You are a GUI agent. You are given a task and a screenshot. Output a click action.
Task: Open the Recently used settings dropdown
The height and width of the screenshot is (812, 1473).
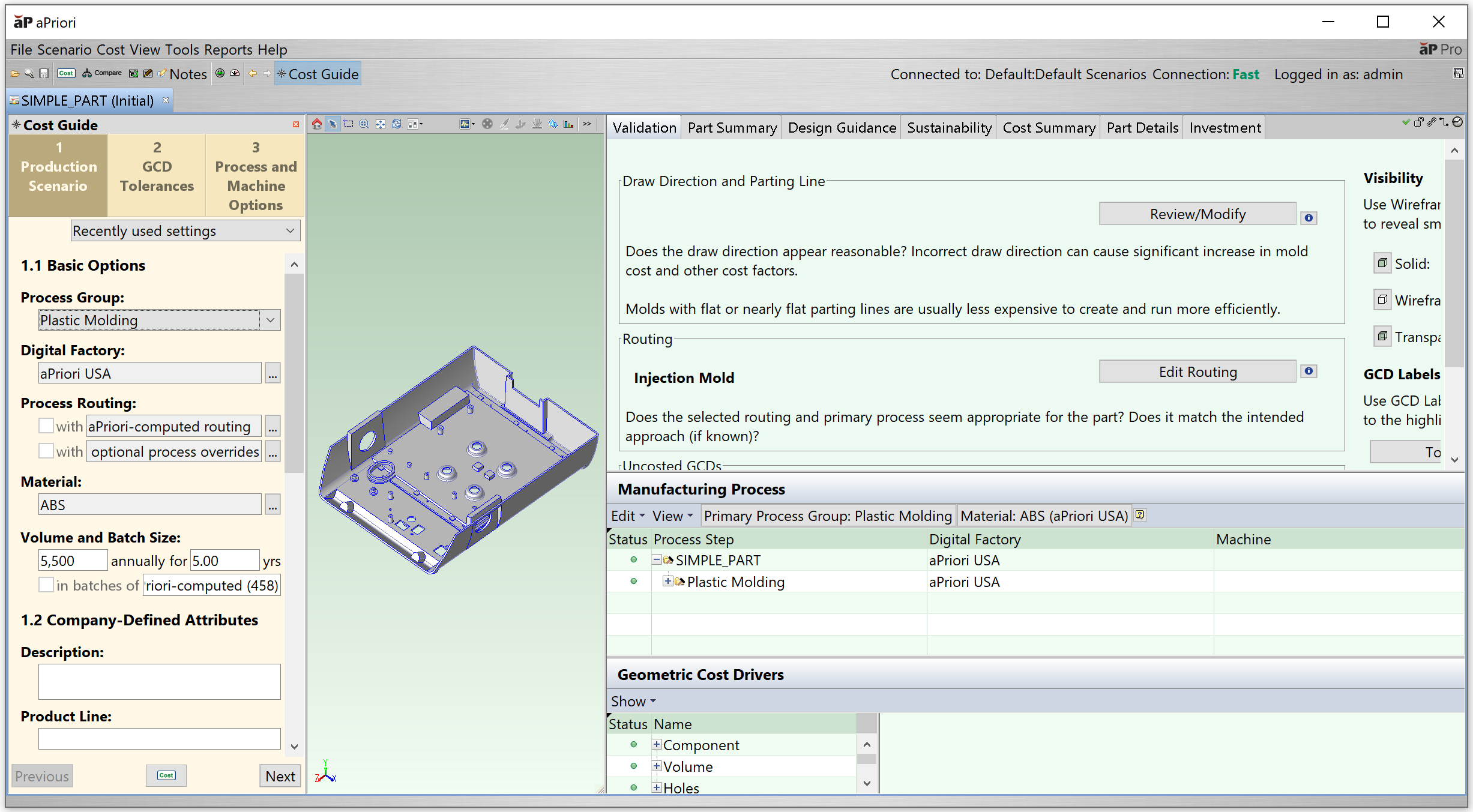pyautogui.click(x=185, y=230)
